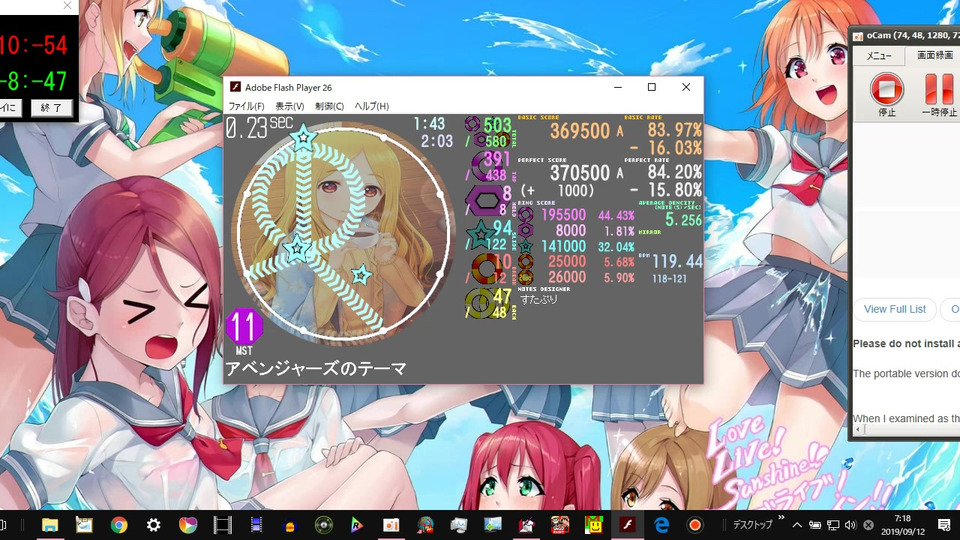This screenshot has width=960, height=540.
Task: Click the perfect score 370500 value
Action: (579, 173)
